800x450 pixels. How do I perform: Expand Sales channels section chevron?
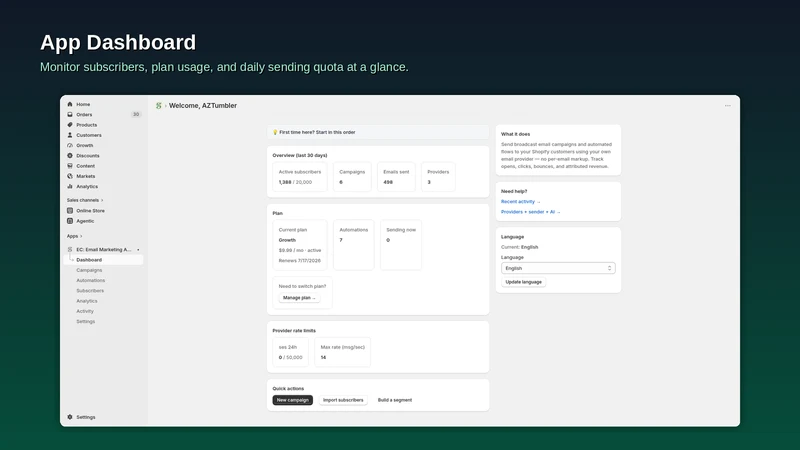tap(102, 200)
